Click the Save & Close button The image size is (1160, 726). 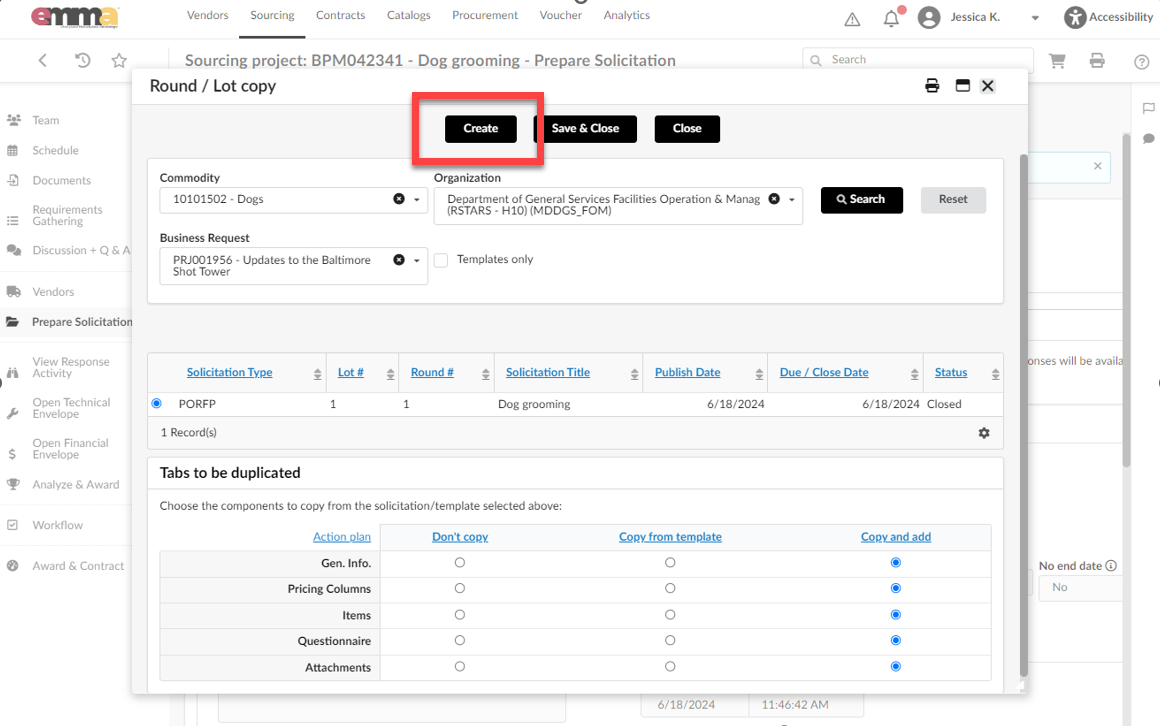pyautogui.click(x=585, y=129)
